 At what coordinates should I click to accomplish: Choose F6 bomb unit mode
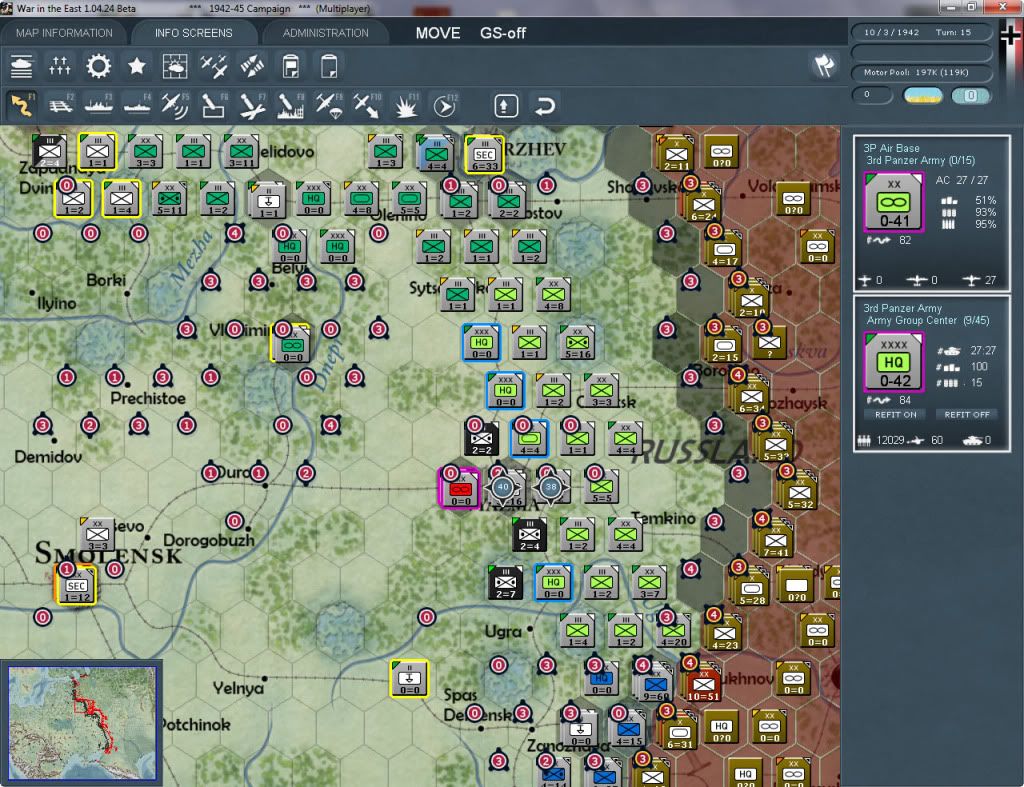coord(214,106)
